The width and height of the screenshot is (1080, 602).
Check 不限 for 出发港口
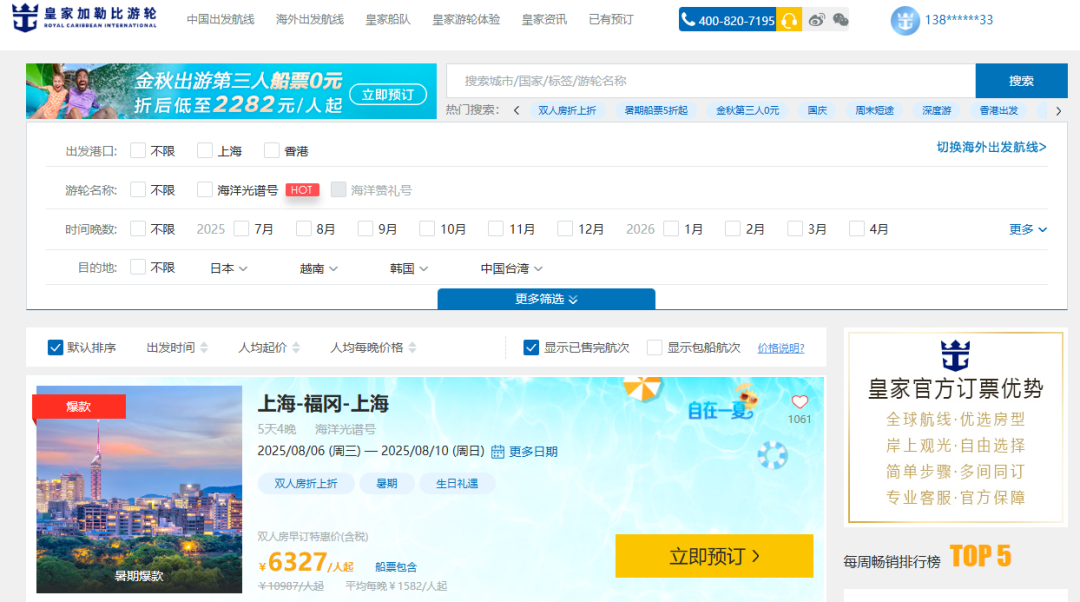tap(138, 150)
